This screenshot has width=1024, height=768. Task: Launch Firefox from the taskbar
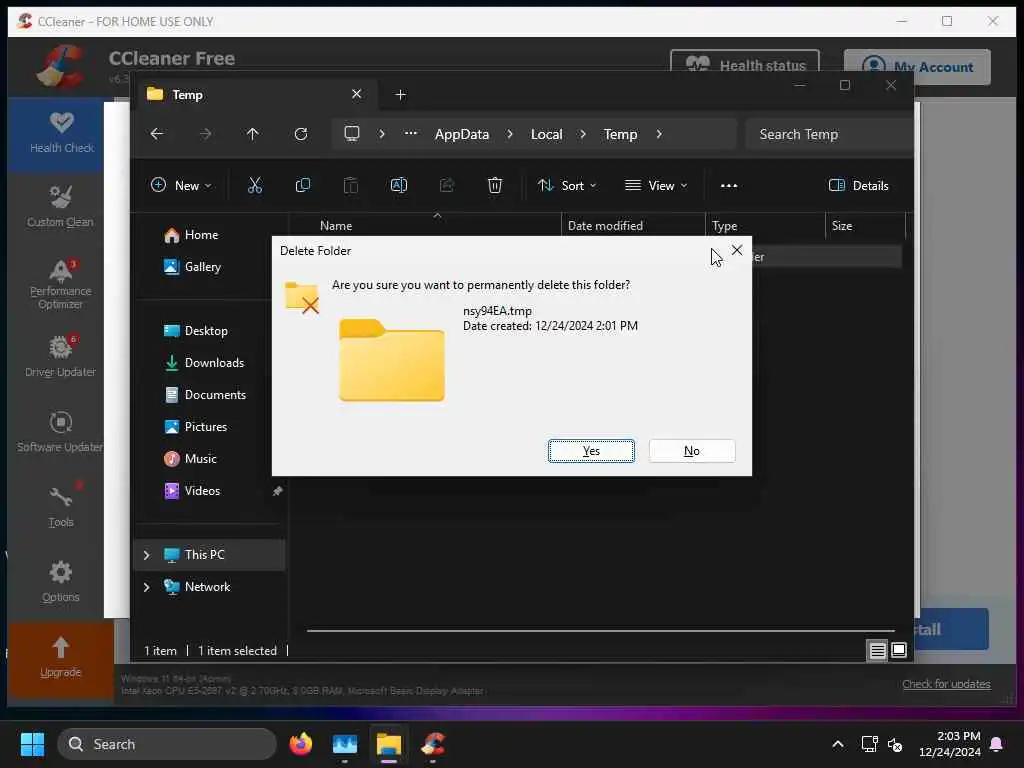click(301, 744)
